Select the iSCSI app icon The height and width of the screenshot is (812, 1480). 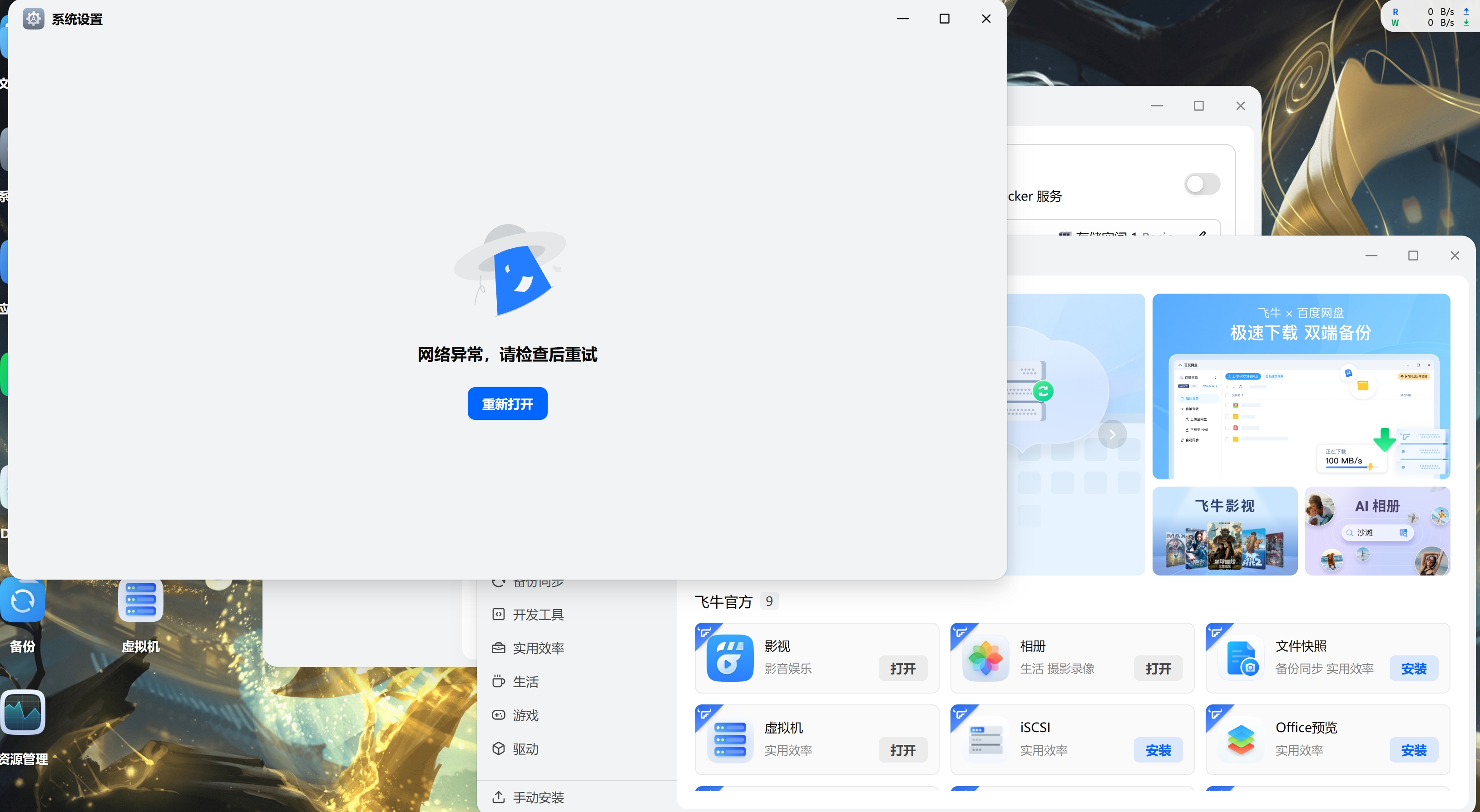[985, 740]
